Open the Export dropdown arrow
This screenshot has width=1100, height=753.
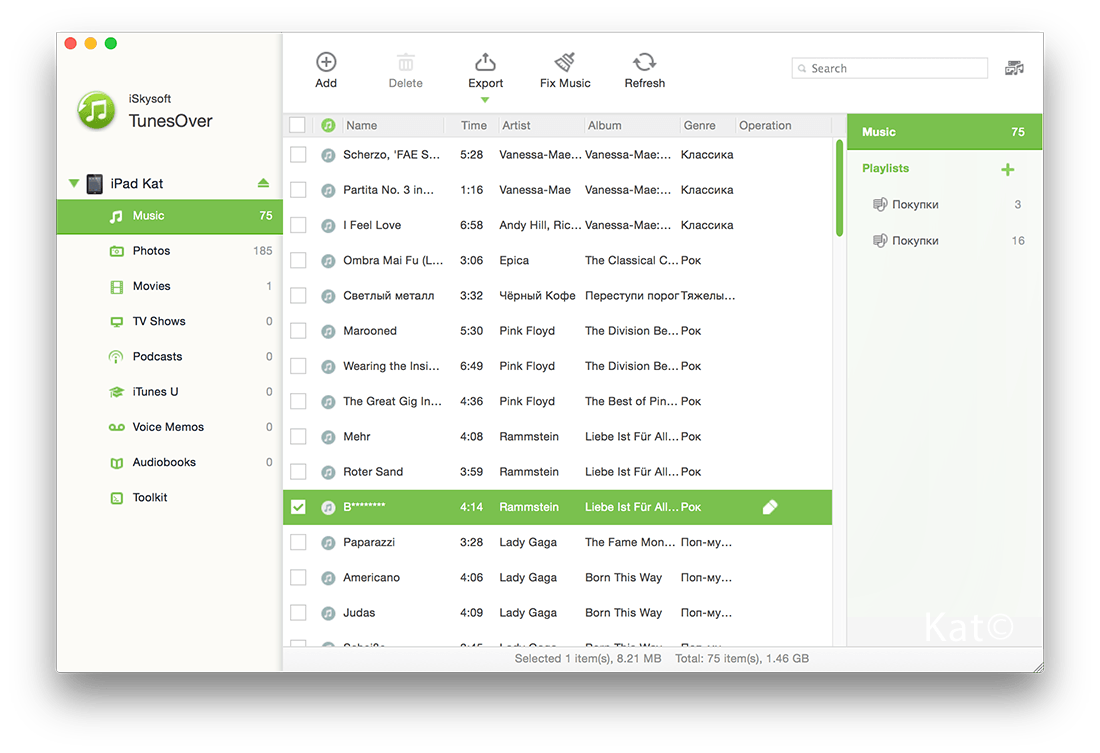click(x=485, y=100)
